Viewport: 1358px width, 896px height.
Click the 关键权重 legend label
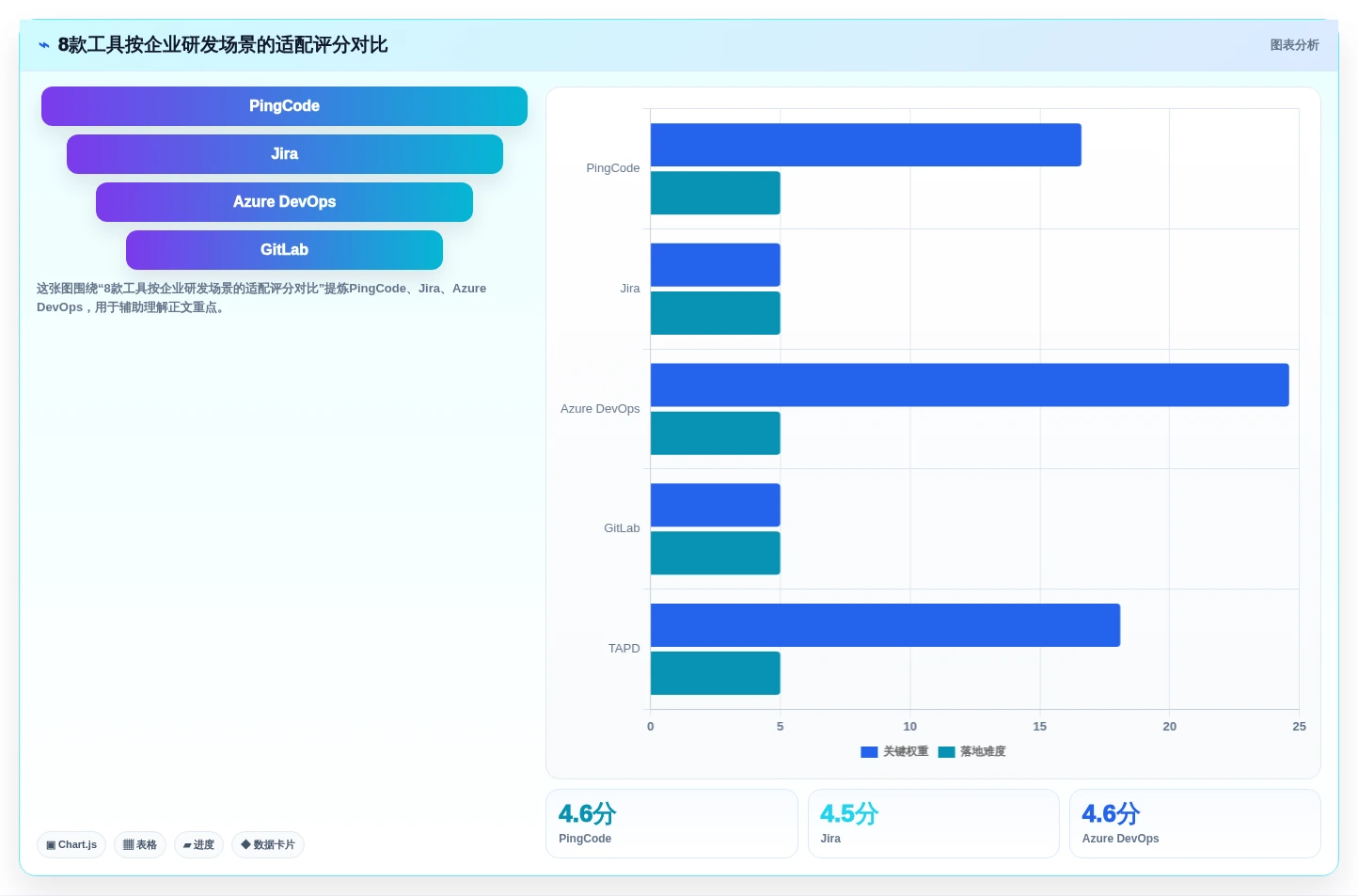click(x=906, y=751)
